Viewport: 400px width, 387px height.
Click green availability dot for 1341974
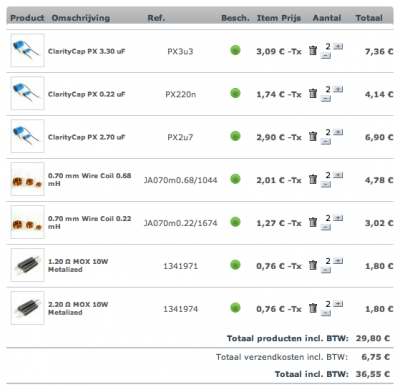(235, 308)
